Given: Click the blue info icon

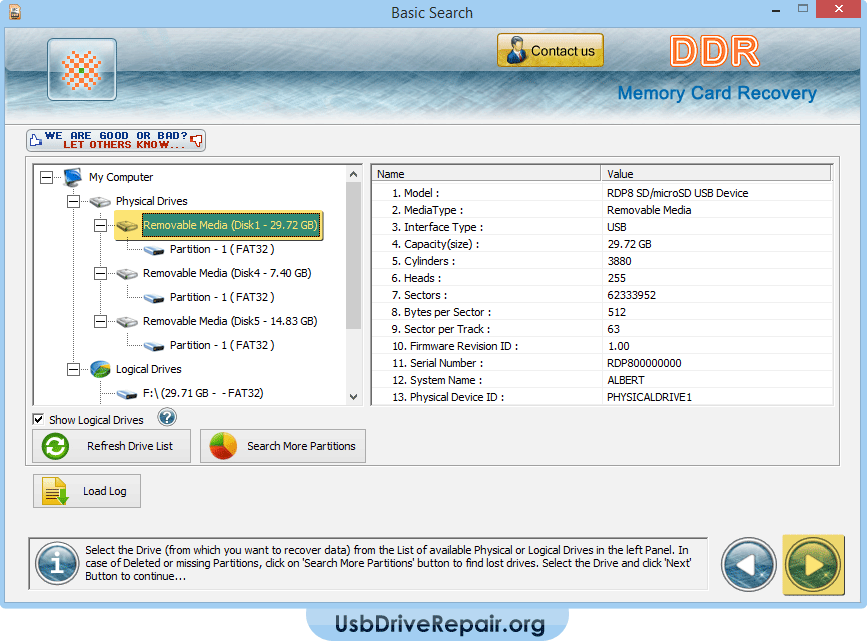Looking at the screenshot, I should (x=57, y=564).
